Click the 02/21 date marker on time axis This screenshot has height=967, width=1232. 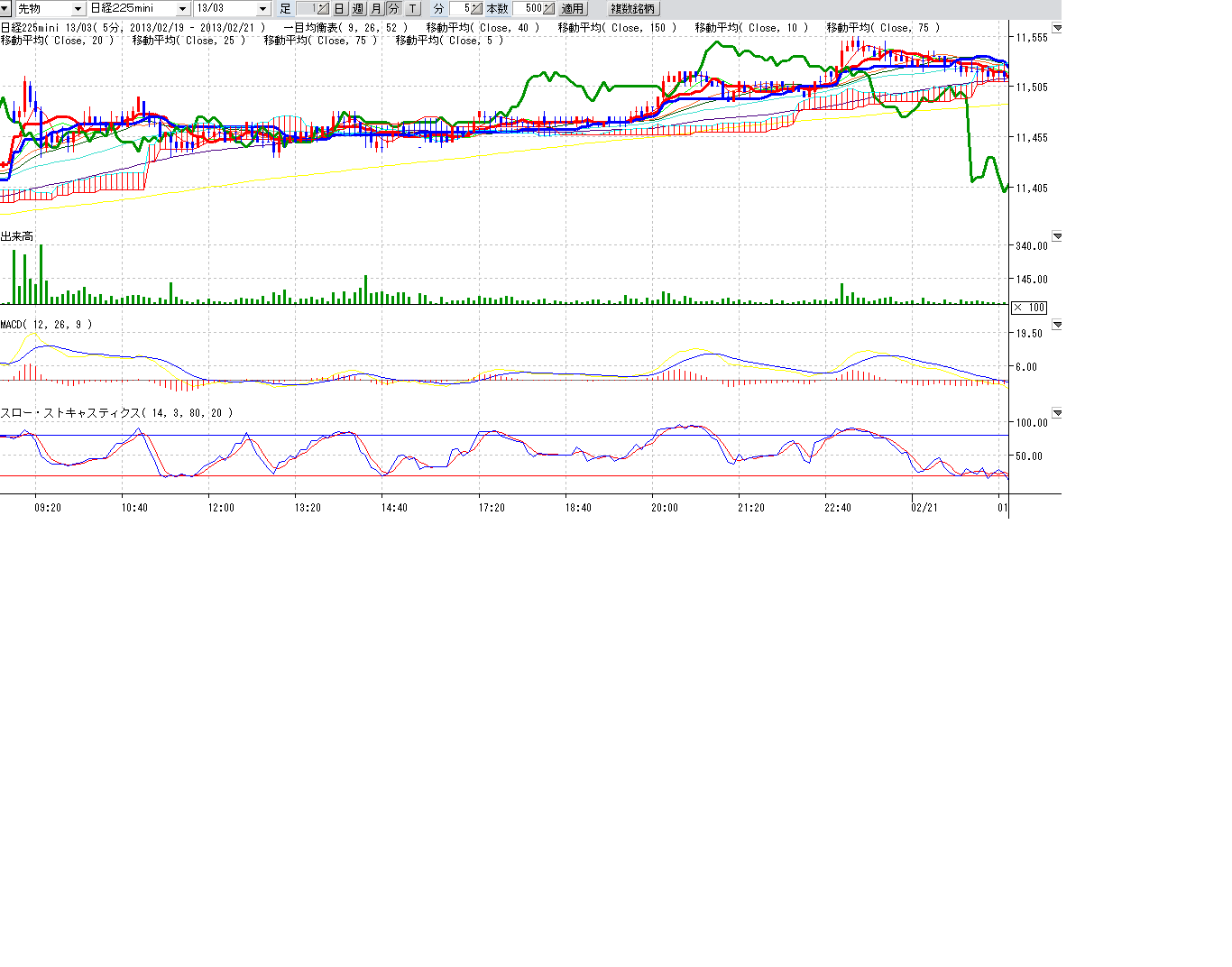(x=924, y=508)
